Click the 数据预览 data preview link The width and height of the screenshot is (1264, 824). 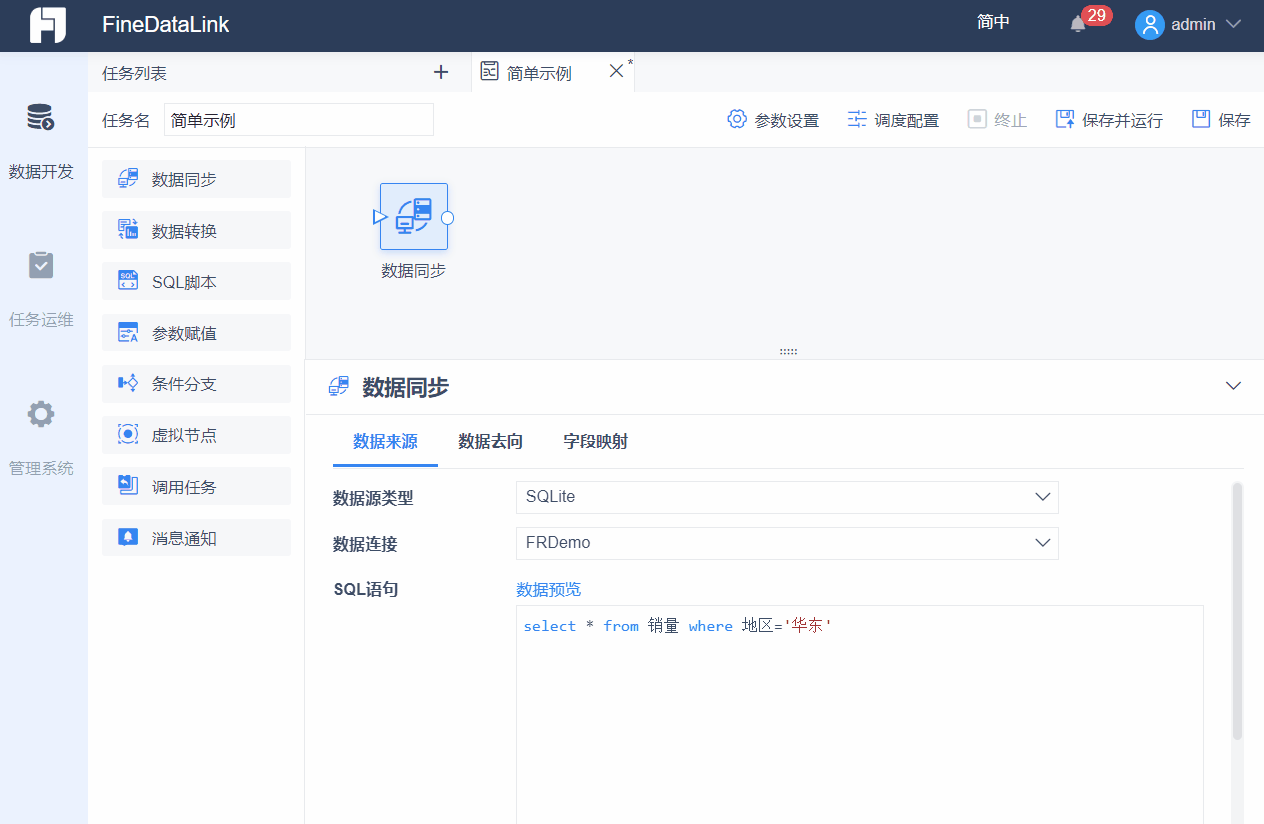coord(548,589)
